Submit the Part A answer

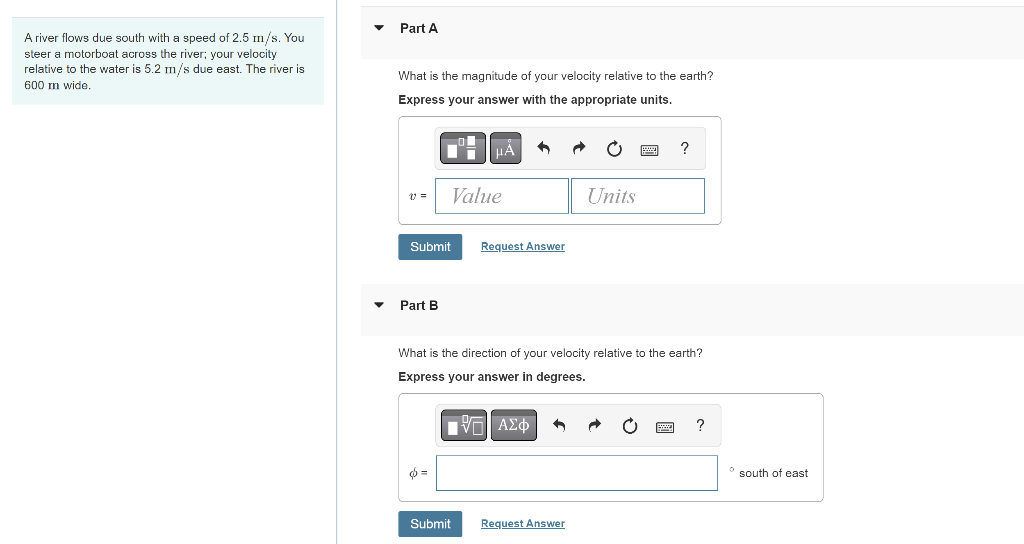pyautogui.click(x=430, y=247)
